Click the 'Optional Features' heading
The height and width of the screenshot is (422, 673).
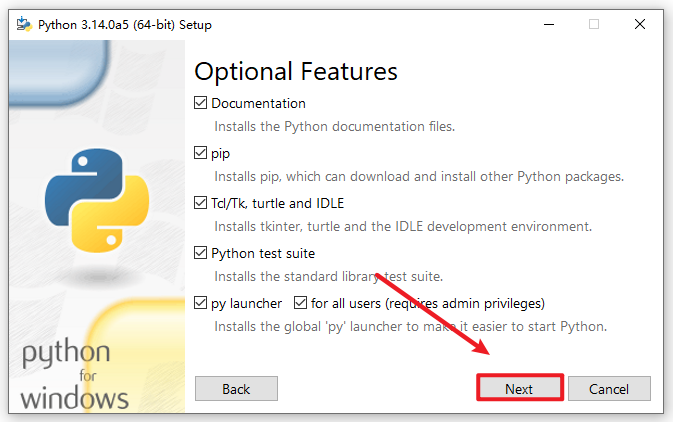[x=296, y=71]
